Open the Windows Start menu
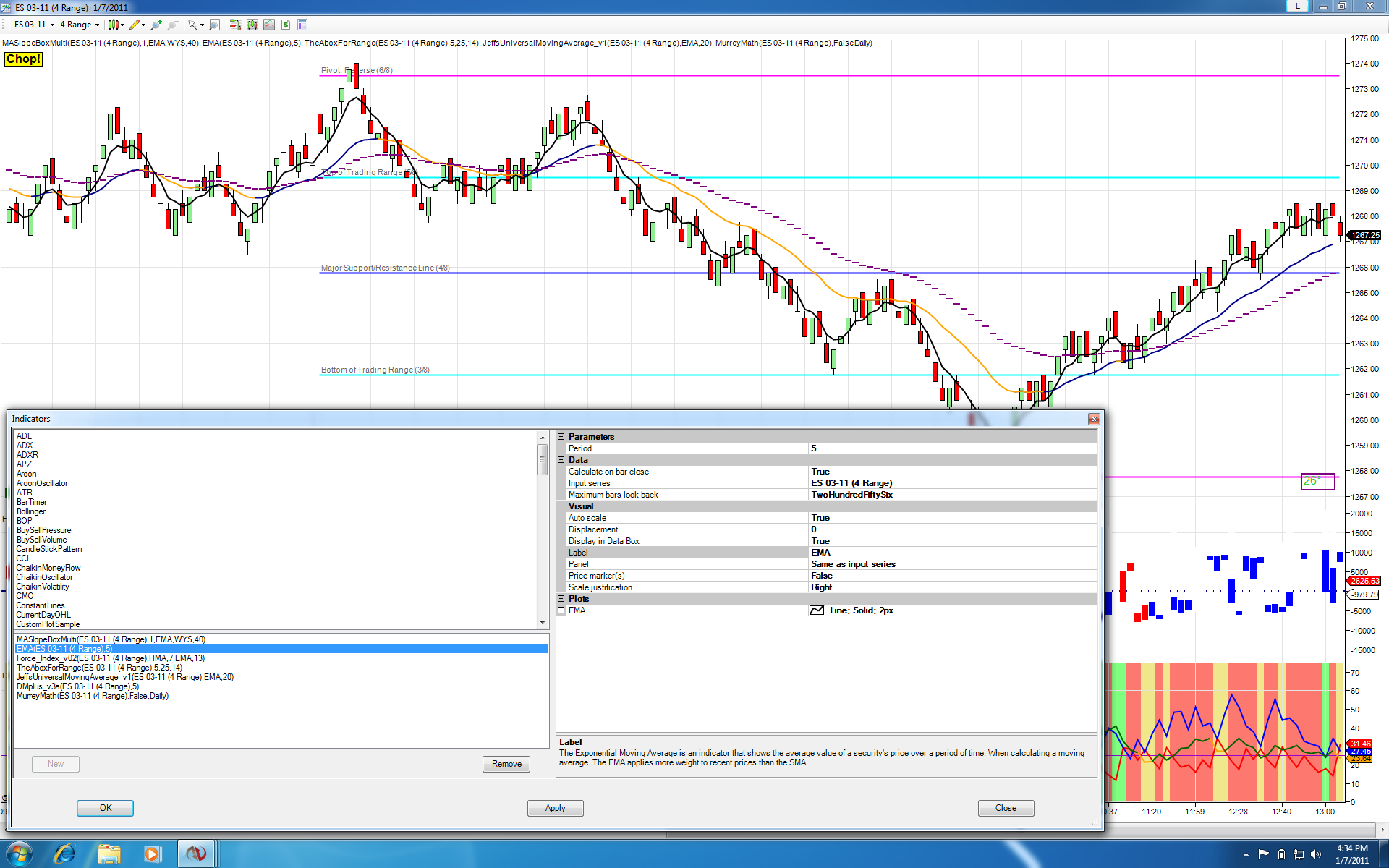The height and width of the screenshot is (868, 1389). [x=18, y=854]
